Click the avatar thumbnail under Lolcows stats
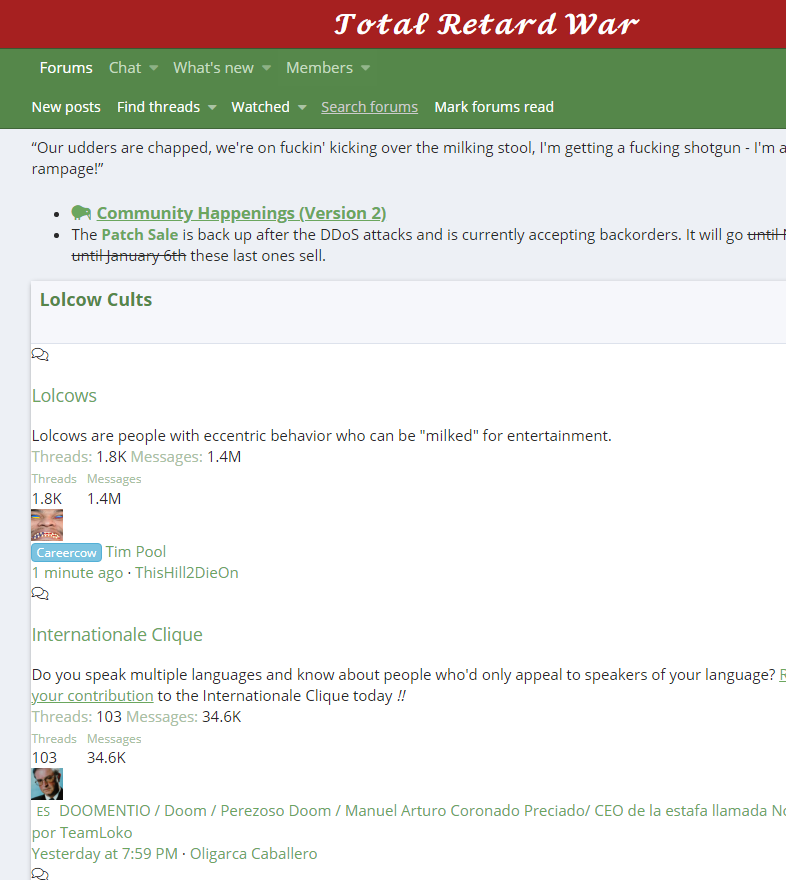This screenshot has width=786, height=880. pyautogui.click(x=47, y=525)
